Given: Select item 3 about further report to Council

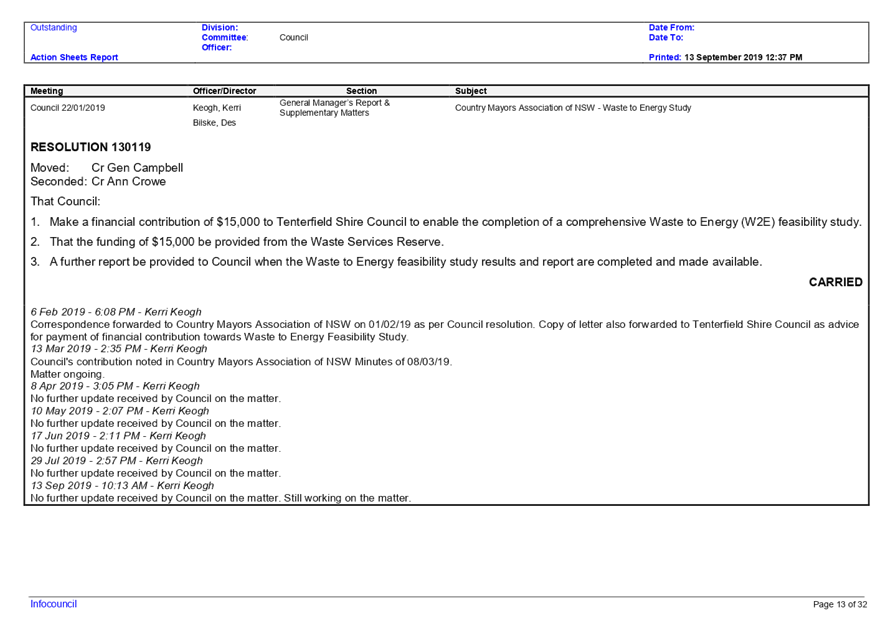Looking at the screenshot, I should [x=396, y=262].
